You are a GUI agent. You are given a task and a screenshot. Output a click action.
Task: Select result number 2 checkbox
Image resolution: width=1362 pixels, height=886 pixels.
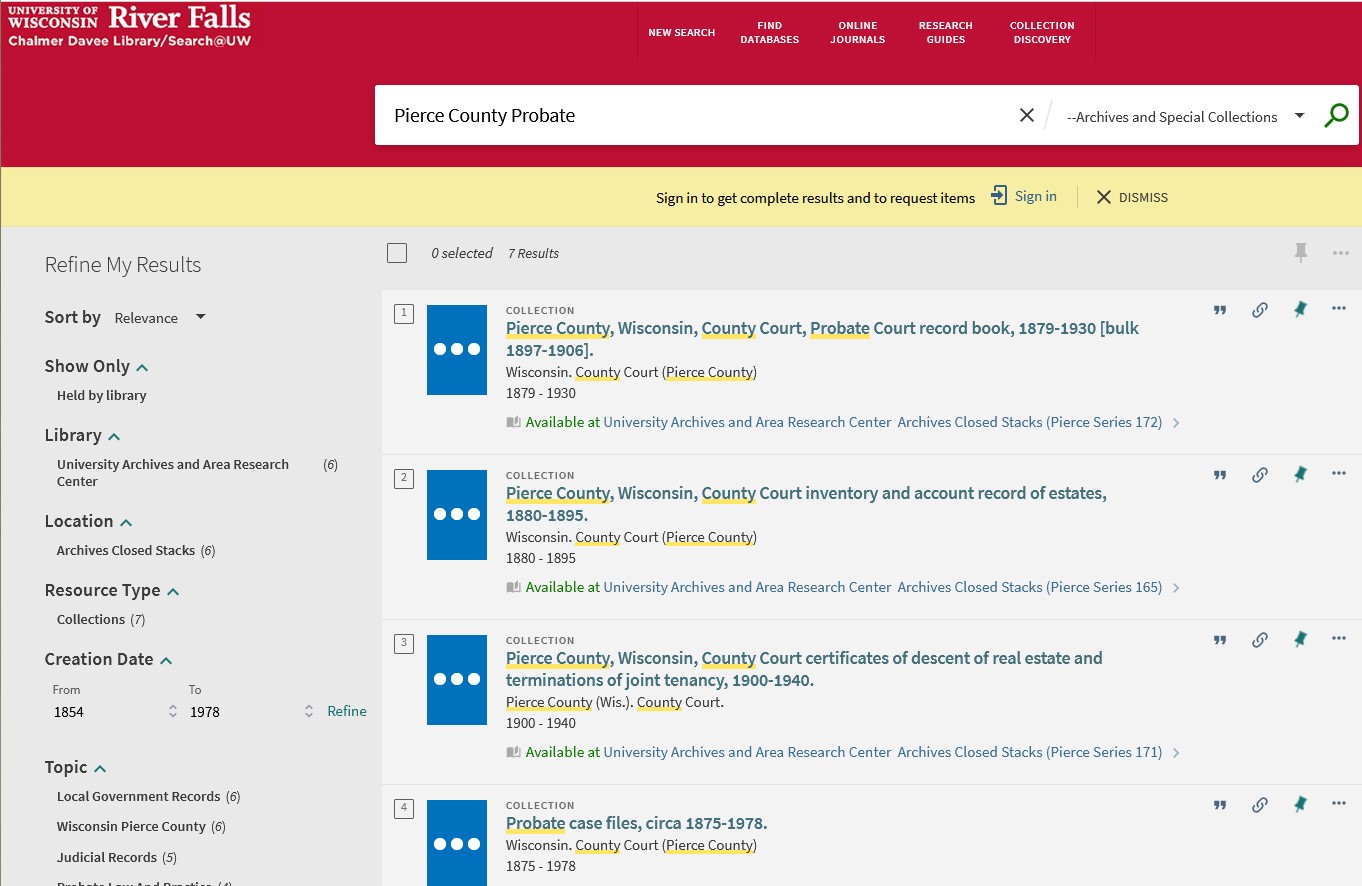(x=404, y=479)
